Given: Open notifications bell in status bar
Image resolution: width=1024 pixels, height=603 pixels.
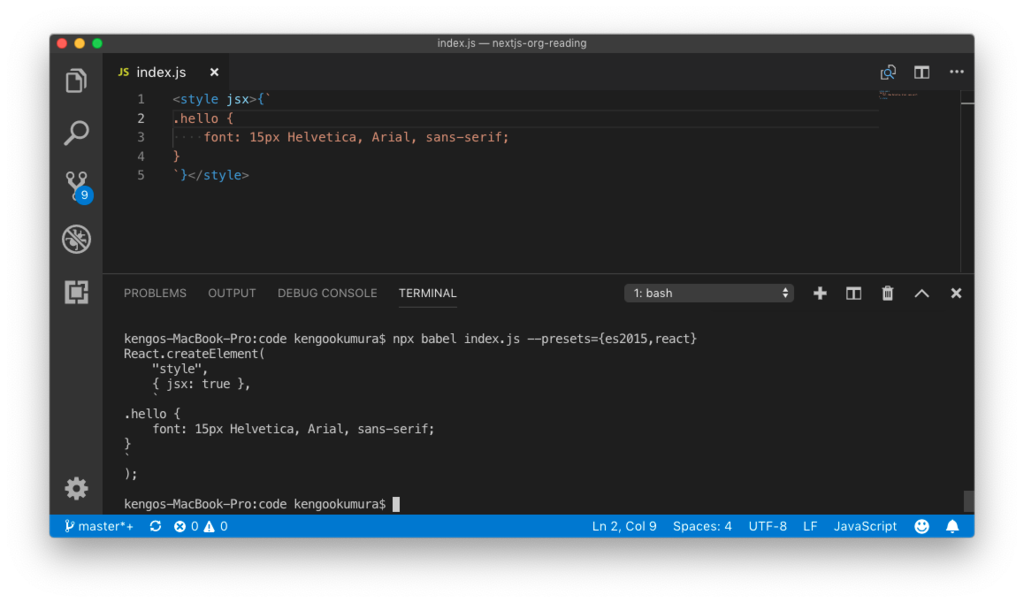Looking at the screenshot, I should 953,527.
